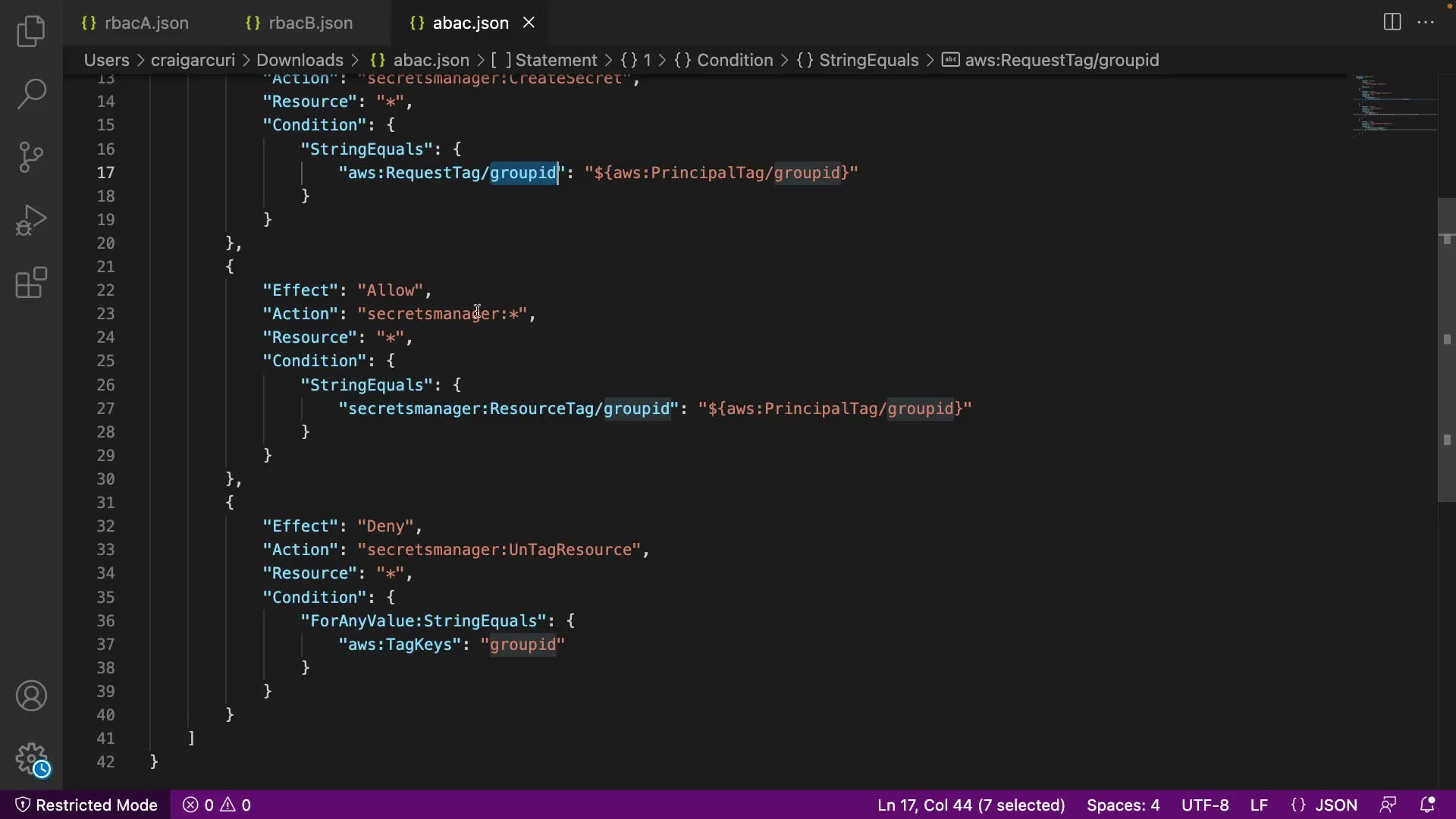
Task: Select encoding via UTF-8 indicator
Action: pos(1204,805)
